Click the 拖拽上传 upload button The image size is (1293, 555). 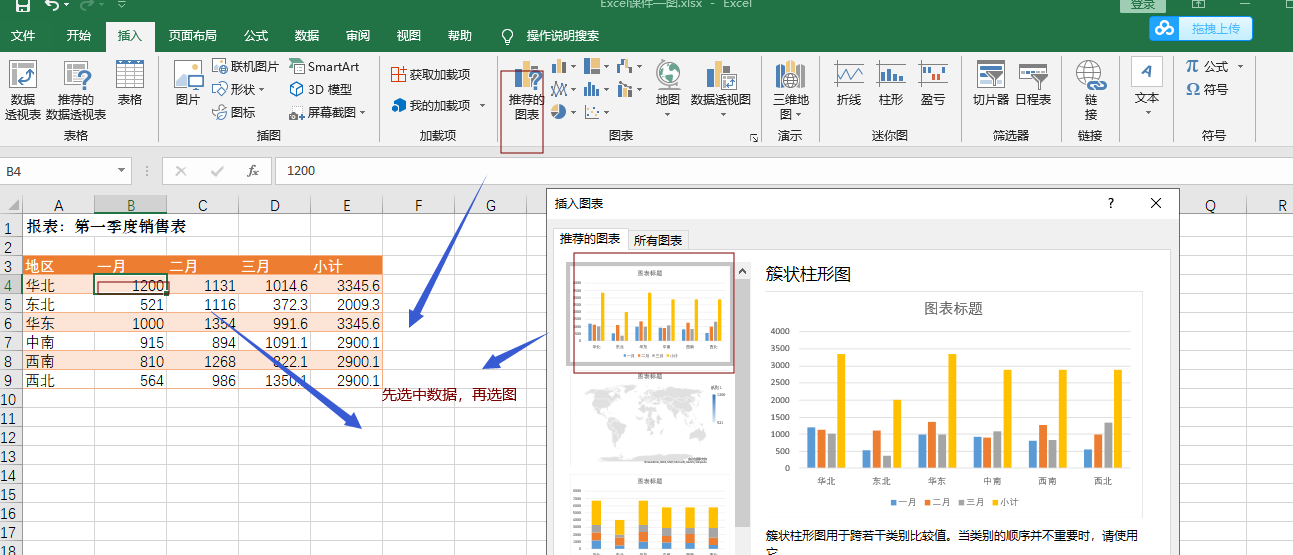pyautogui.click(x=1200, y=29)
